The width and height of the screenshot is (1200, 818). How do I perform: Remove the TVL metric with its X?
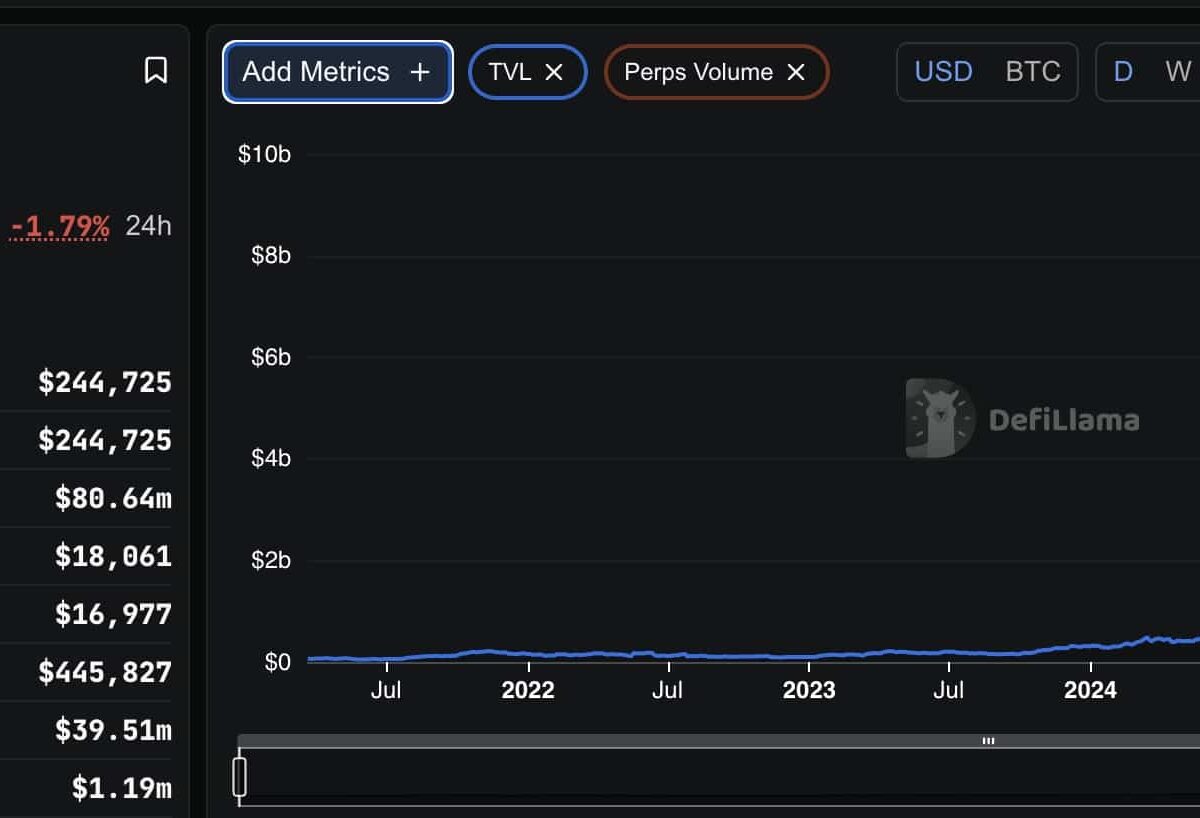(x=554, y=72)
